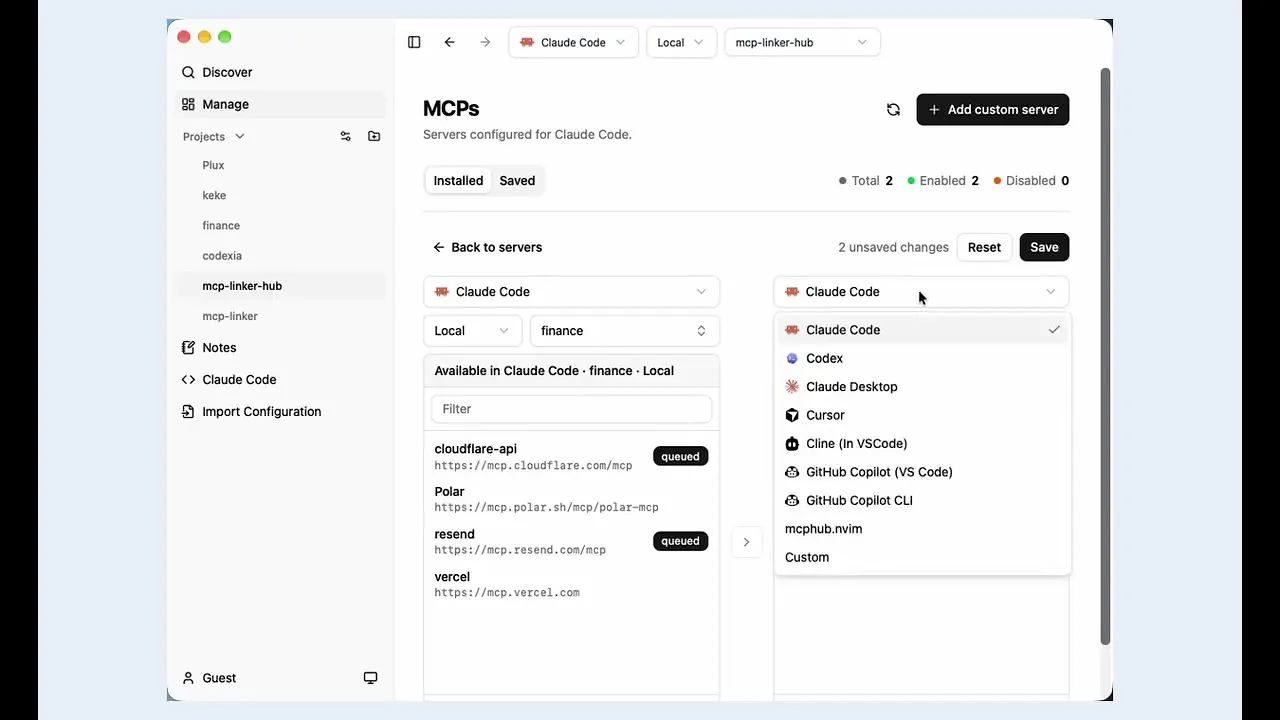Open Import Configuration
This screenshot has height=720, width=1280.
pyautogui.click(x=280, y=412)
